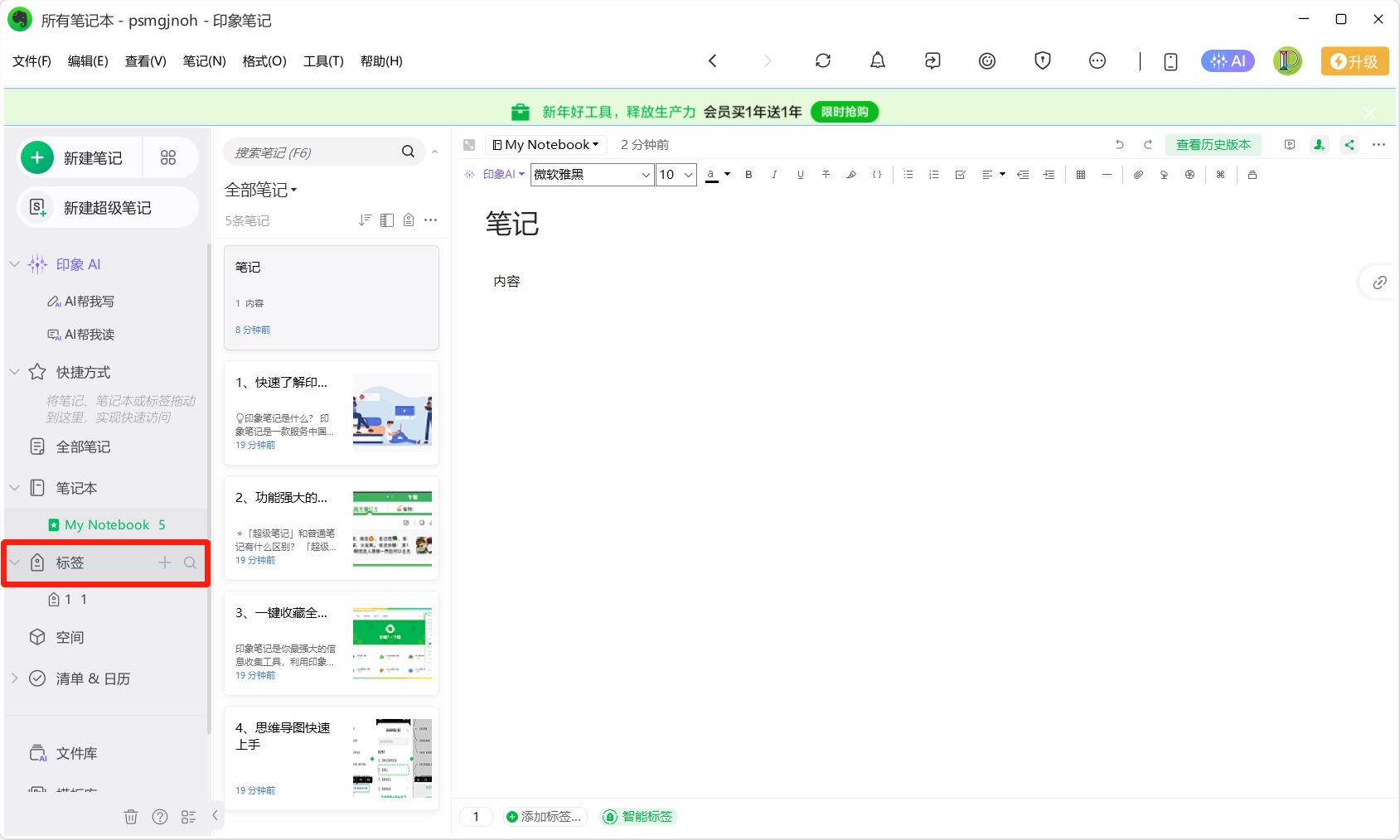Toggle strikethrough formatting
The width and height of the screenshot is (1400, 840).
[x=826, y=175]
